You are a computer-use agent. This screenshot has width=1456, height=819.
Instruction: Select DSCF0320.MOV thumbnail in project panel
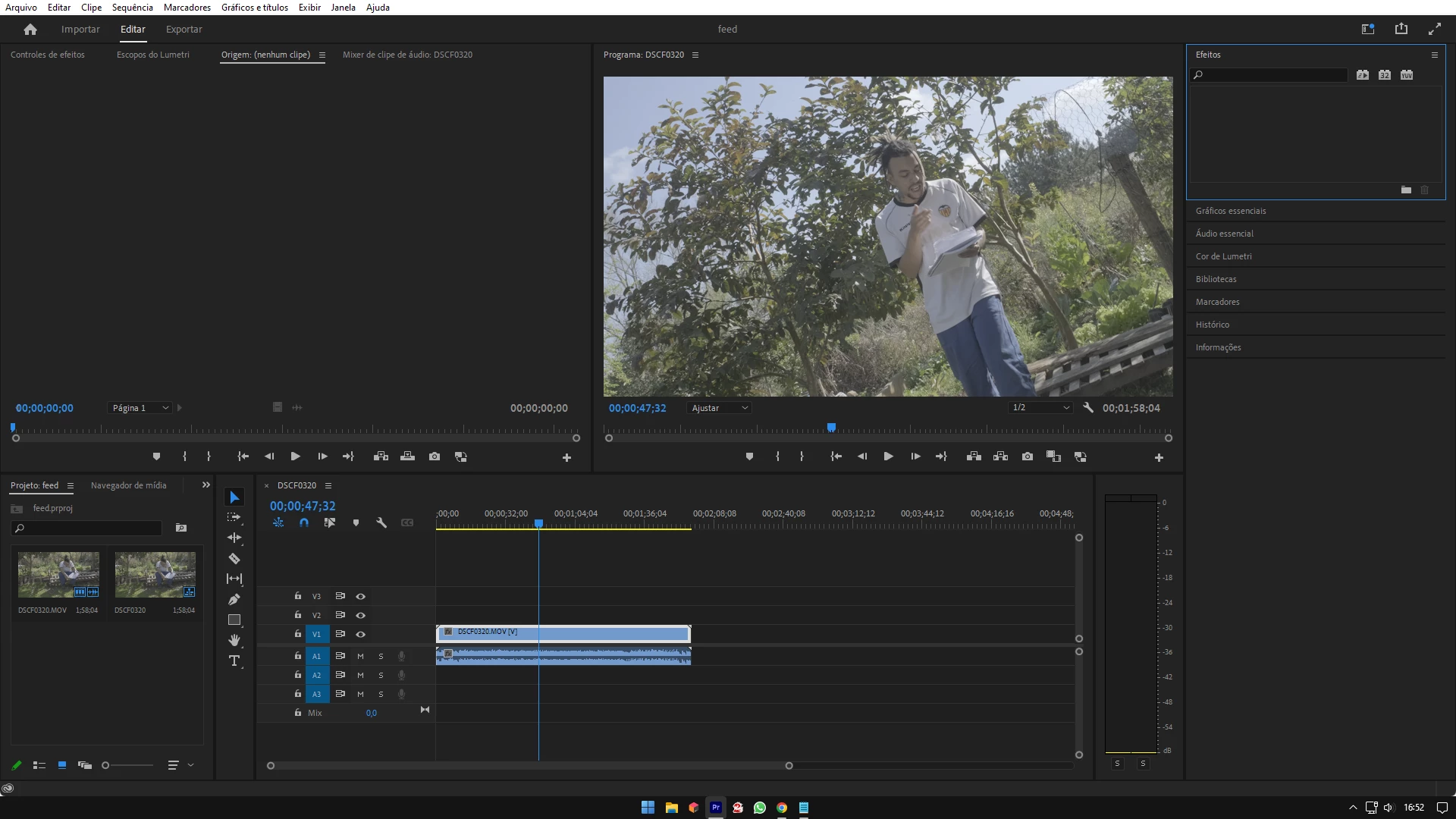tap(58, 575)
